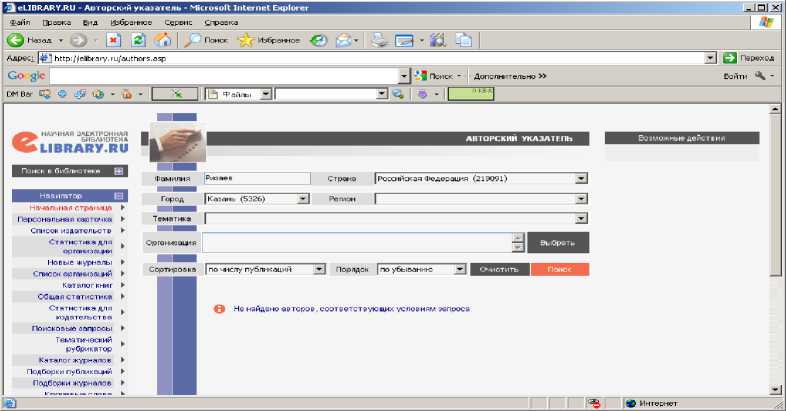
Task: Open the 'Регион' dropdown
Action: tap(581, 199)
